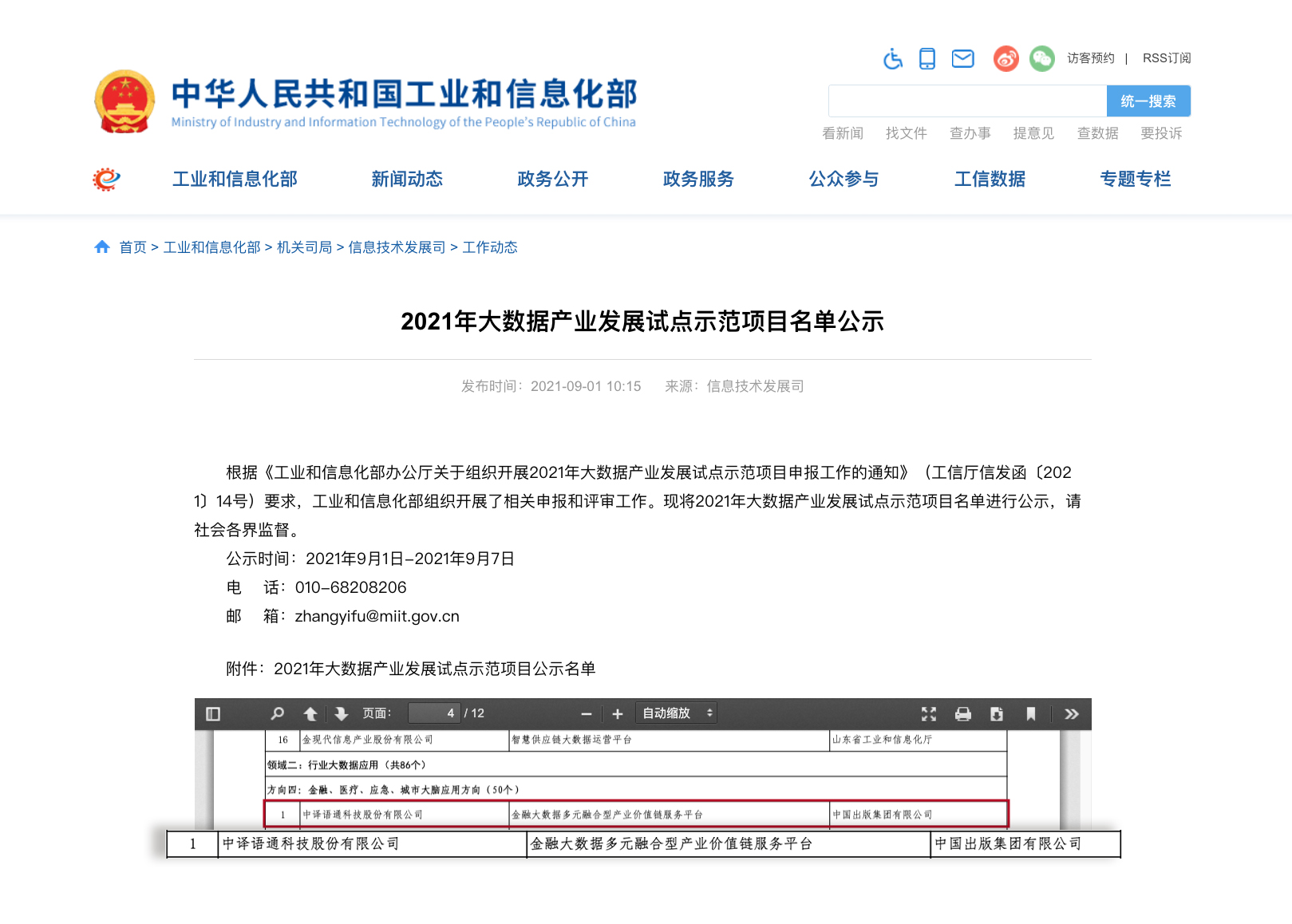Open the WeChat social icon
1292x924 pixels.
[x=1041, y=58]
